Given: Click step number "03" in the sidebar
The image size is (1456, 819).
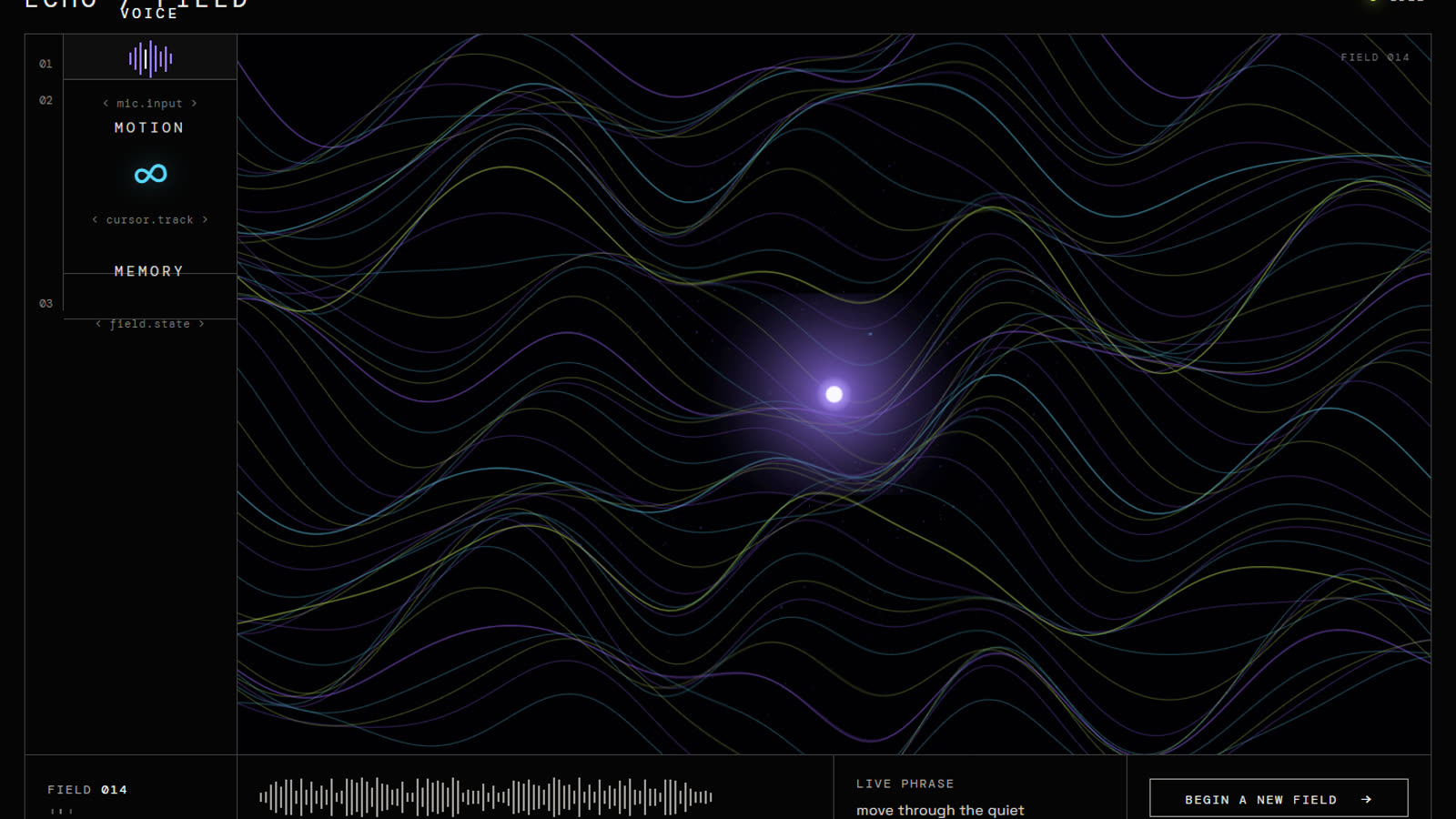Looking at the screenshot, I should [x=45, y=303].
